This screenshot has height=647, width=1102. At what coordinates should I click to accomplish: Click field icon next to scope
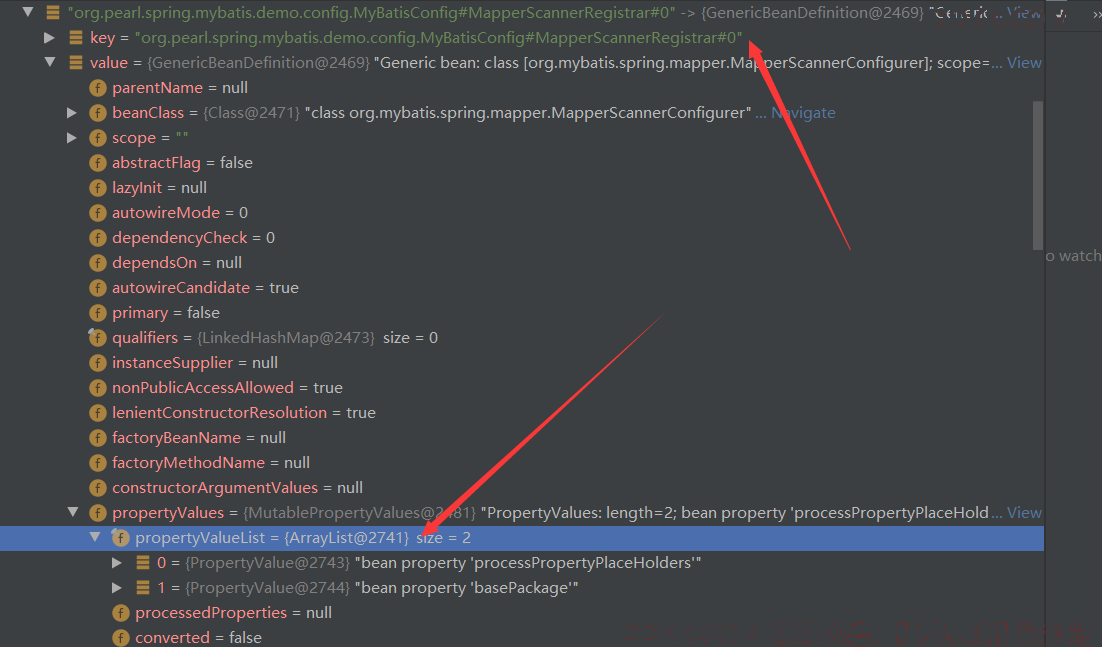tap(98, 138)
